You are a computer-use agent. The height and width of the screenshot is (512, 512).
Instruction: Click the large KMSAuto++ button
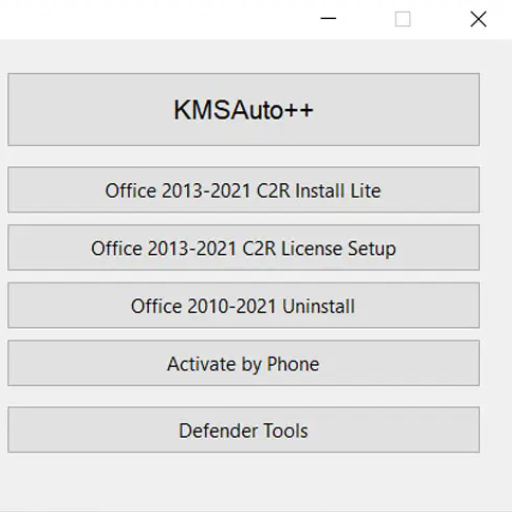coord(244,109)
